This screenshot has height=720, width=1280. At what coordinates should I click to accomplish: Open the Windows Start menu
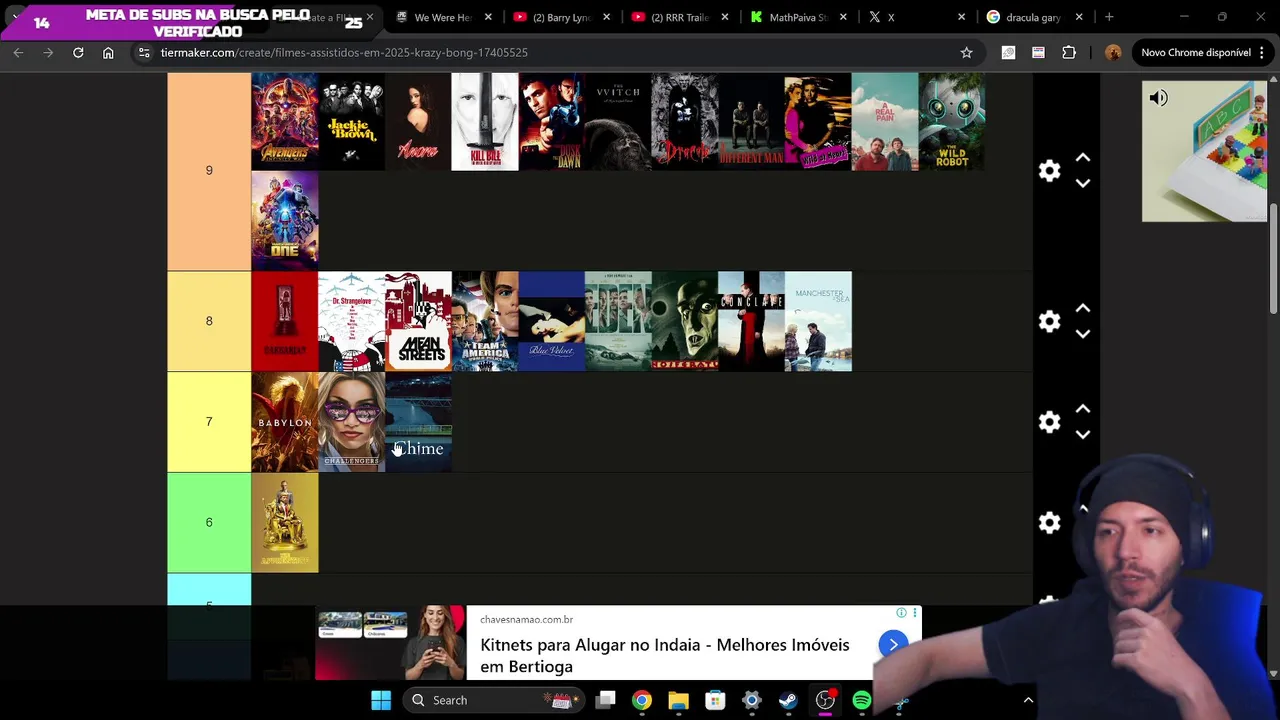(x=381, y=700)
